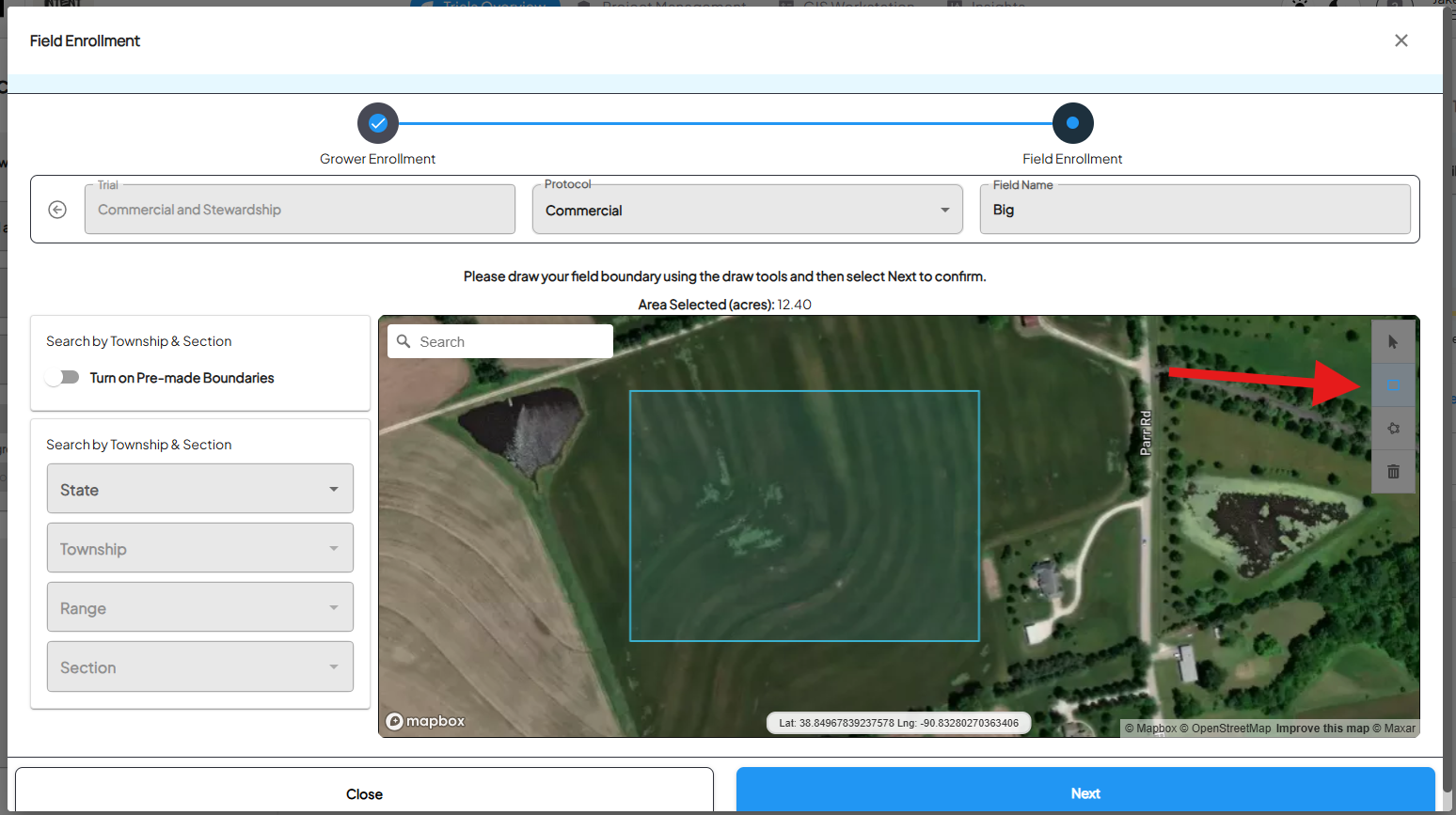
Task: Click the disabled Trial field
Action: click(300, 210)
